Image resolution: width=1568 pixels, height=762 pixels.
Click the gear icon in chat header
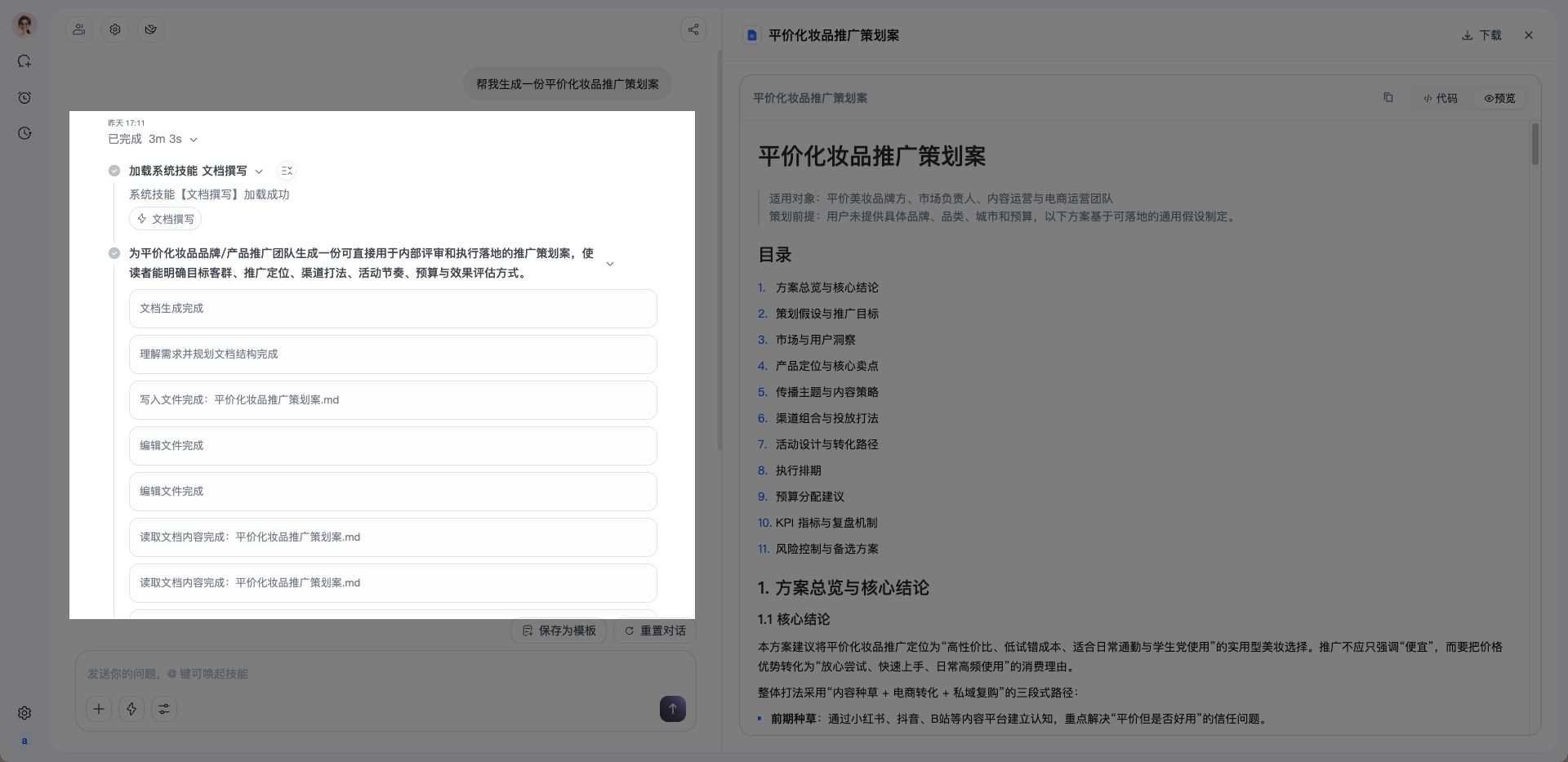click(x=115, y=29)
